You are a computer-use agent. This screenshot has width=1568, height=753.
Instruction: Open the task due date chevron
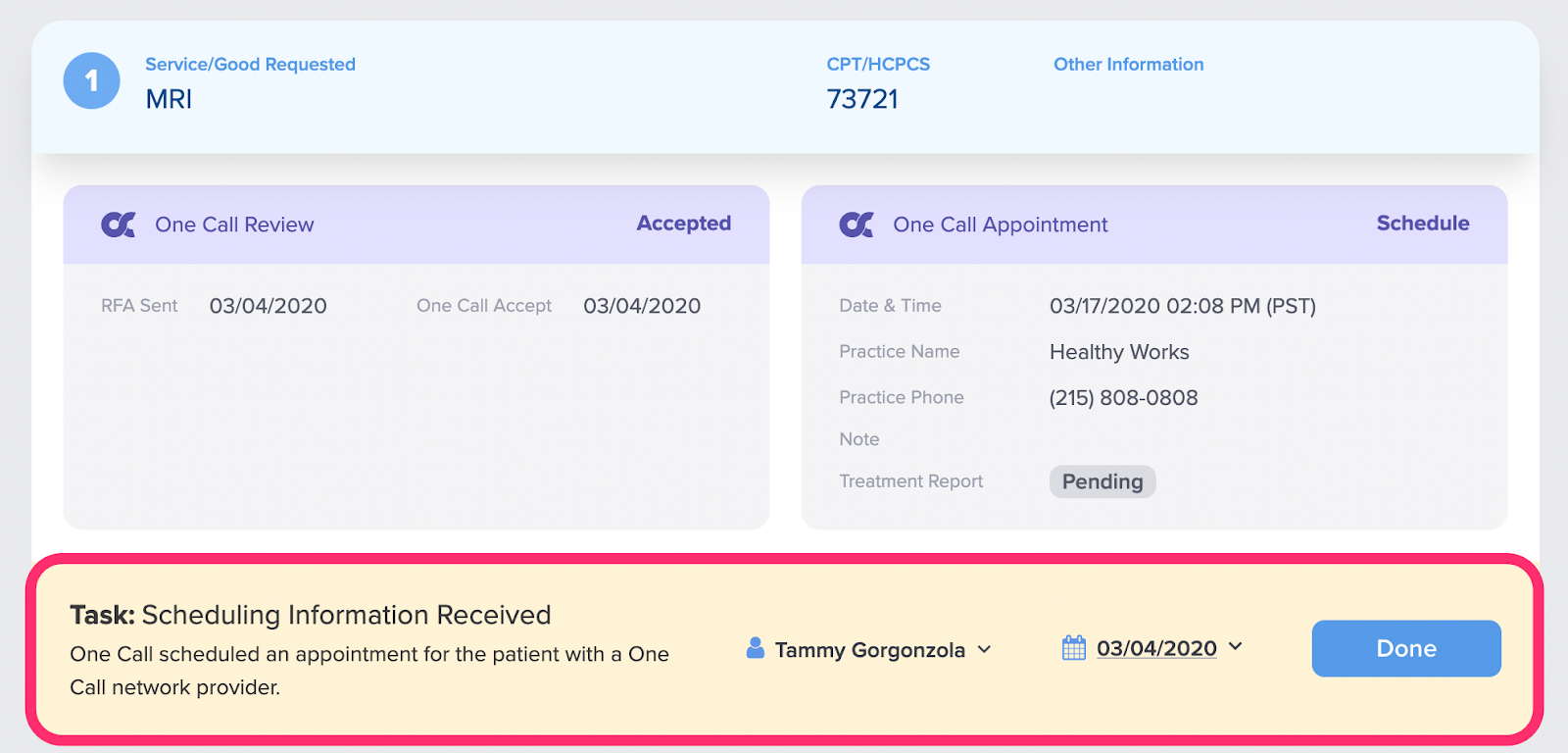1235,646
